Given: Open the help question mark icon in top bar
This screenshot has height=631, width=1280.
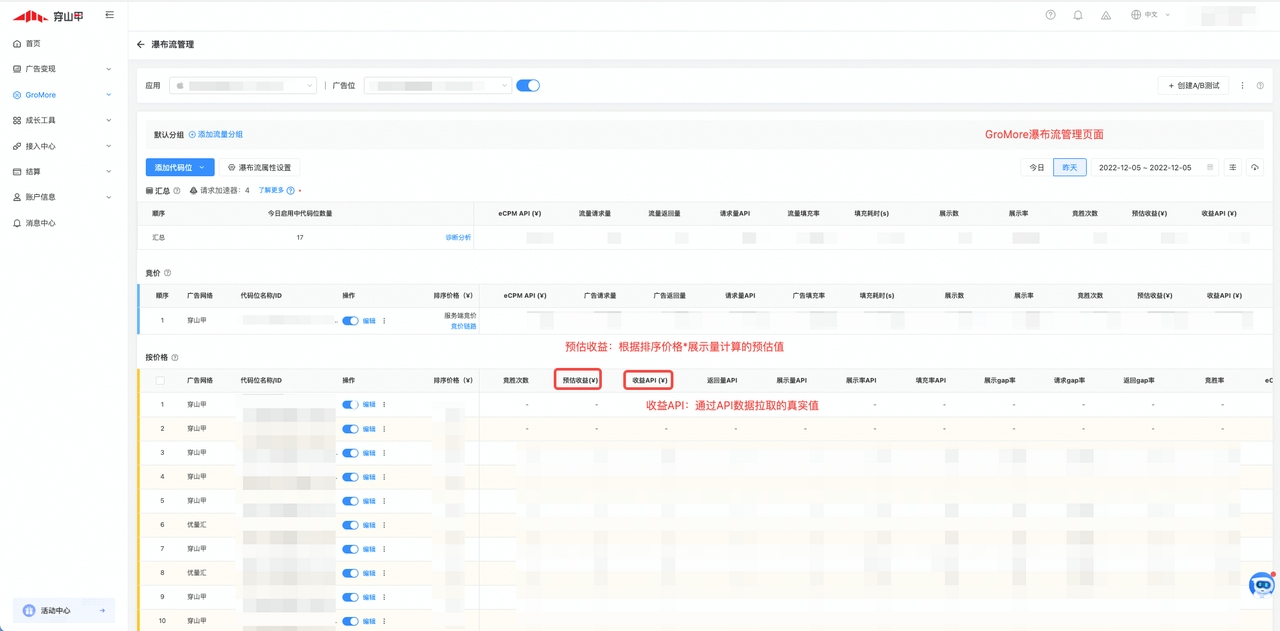Looking at the screenshot, I should pyautogui.click(x=1050, y=15).
